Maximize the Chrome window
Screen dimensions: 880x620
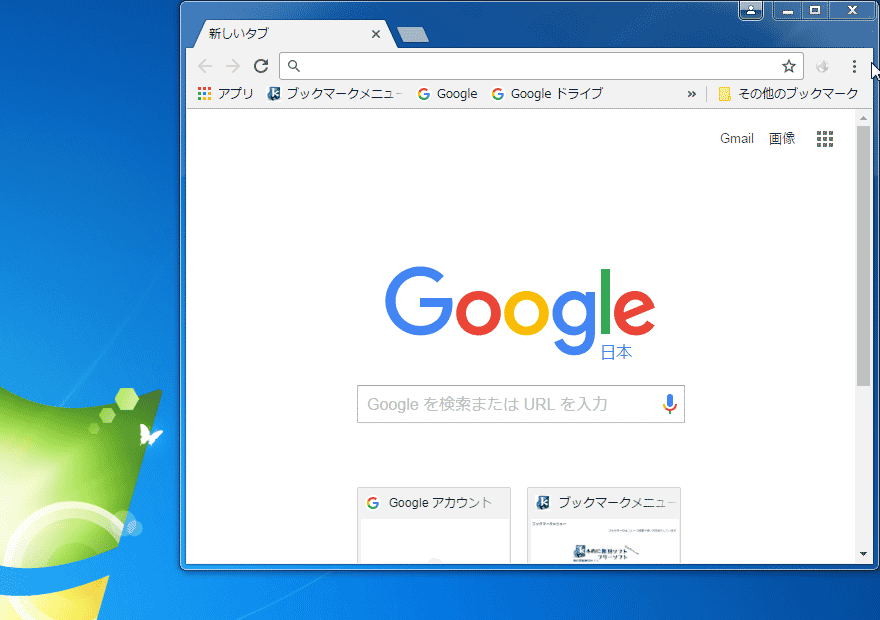[x=815, y=10]
